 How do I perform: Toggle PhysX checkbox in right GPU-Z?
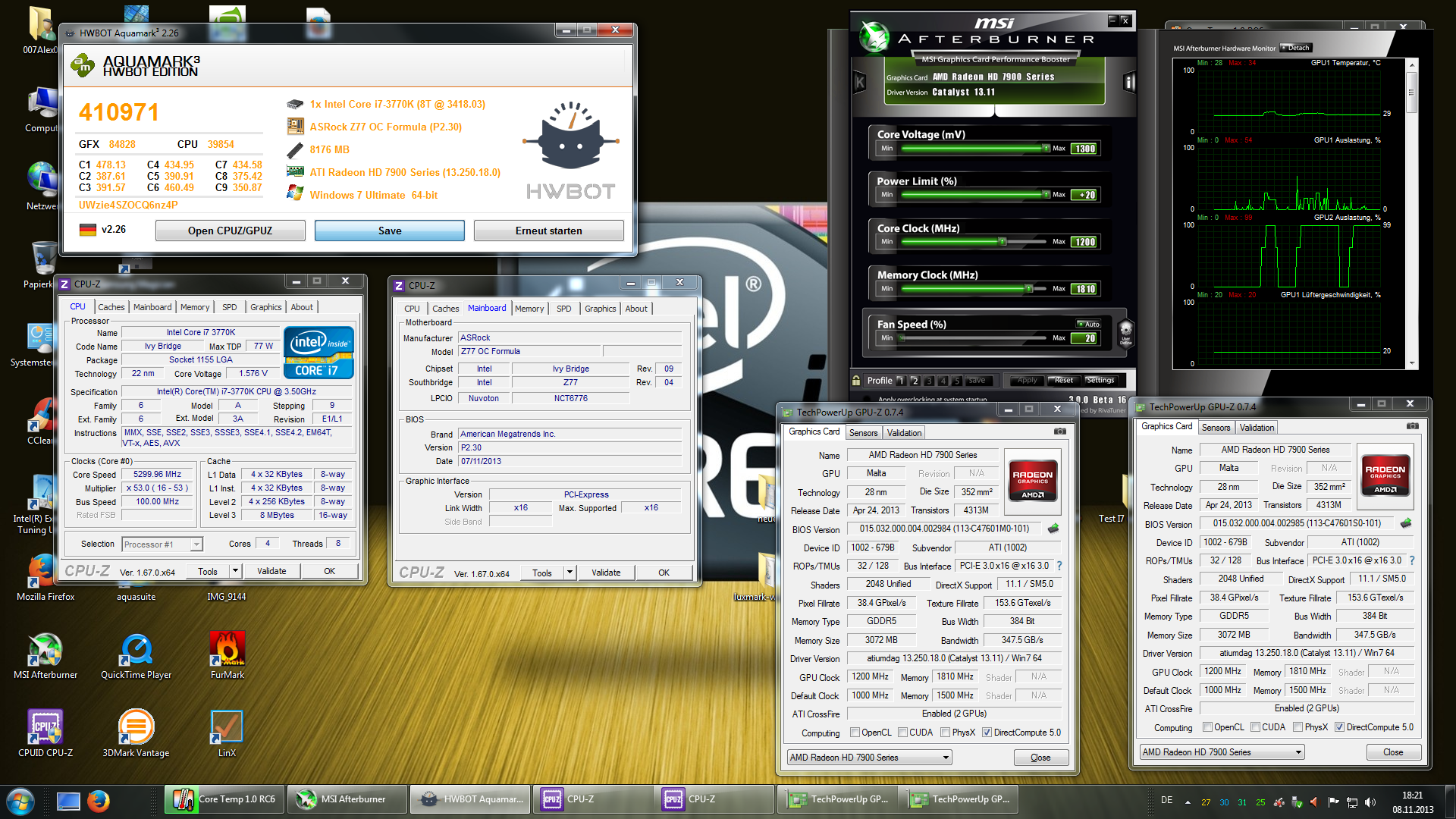pyautogui.click(x=1298, y=727)
